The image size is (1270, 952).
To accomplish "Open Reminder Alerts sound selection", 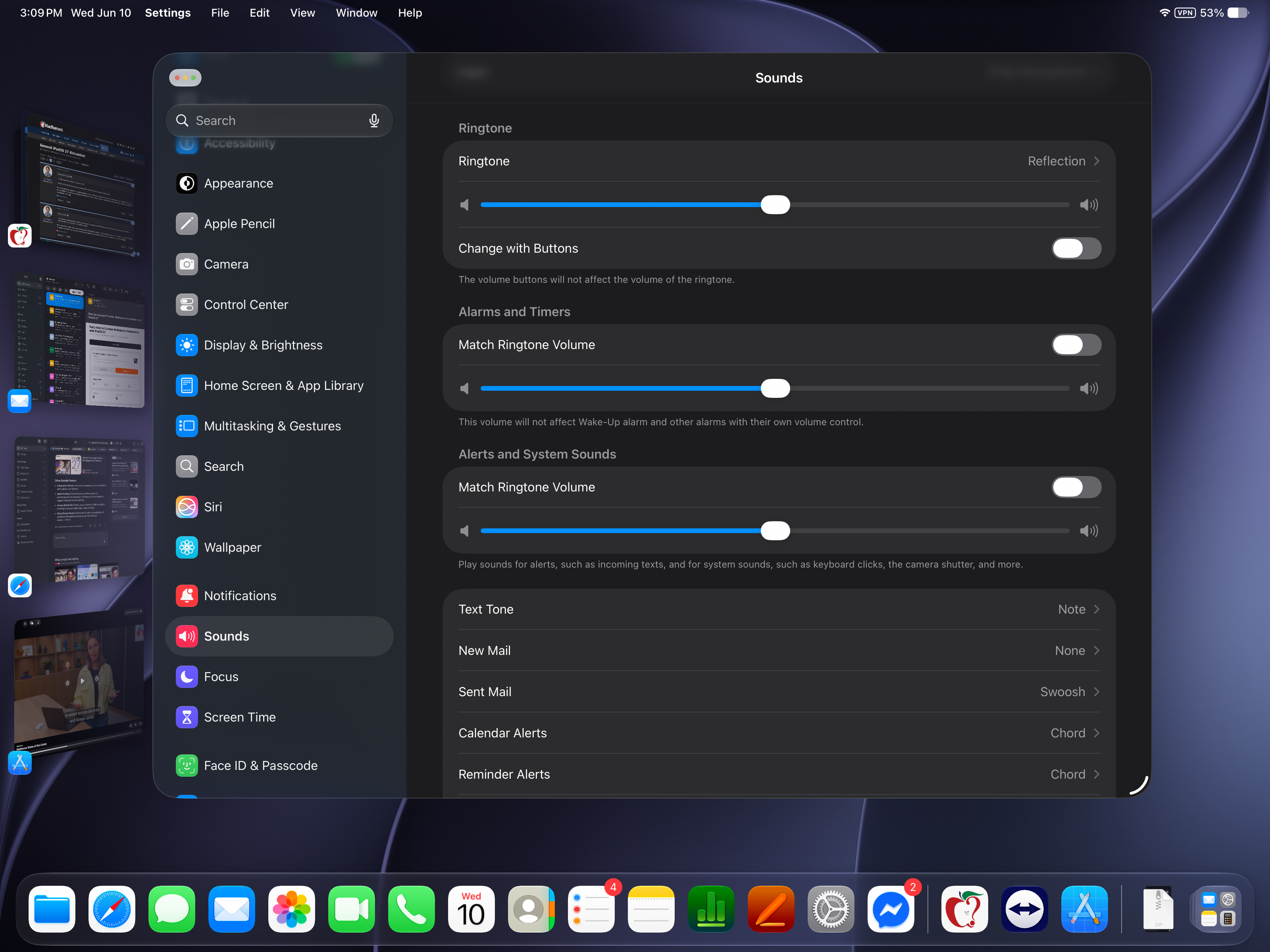I will 779,775.
